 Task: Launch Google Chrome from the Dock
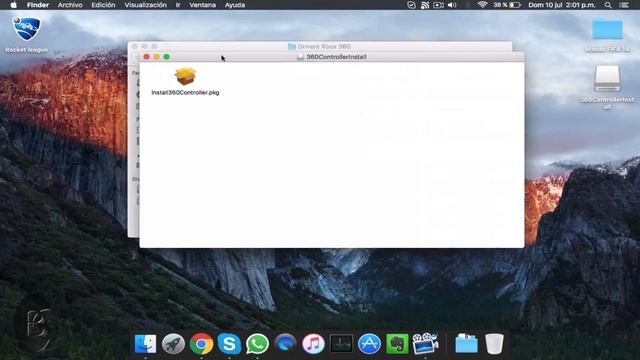pyautogui.click(x=201, y=344)
